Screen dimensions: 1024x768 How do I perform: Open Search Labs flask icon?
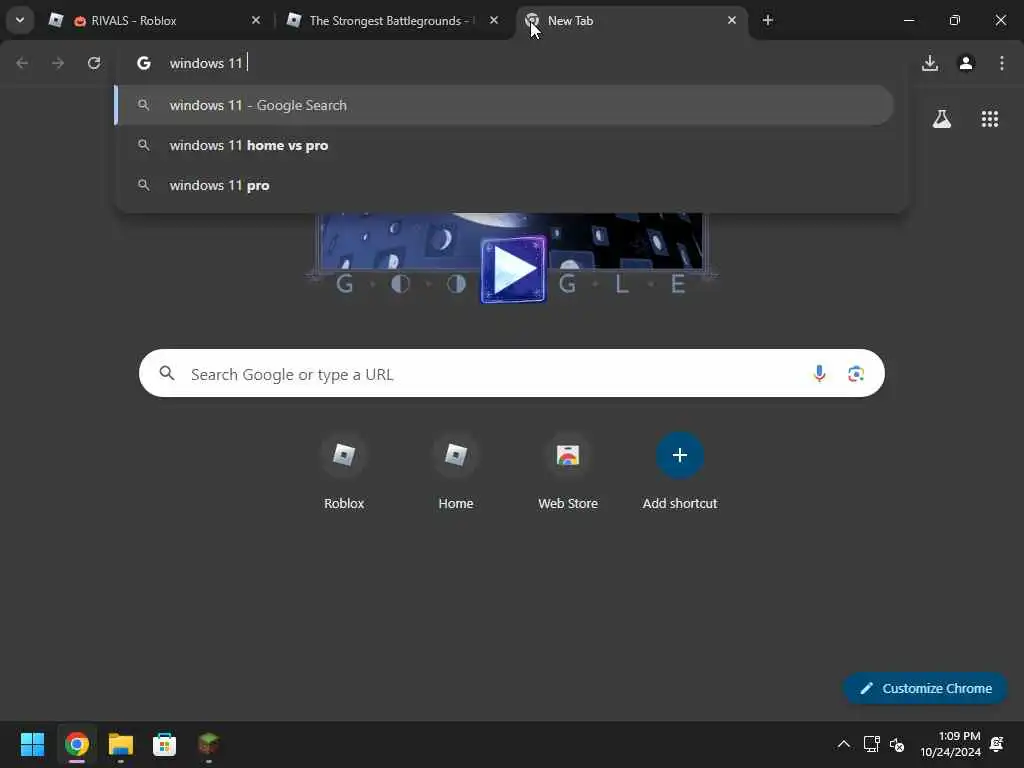pyautogui.click(x=942, y=119)
